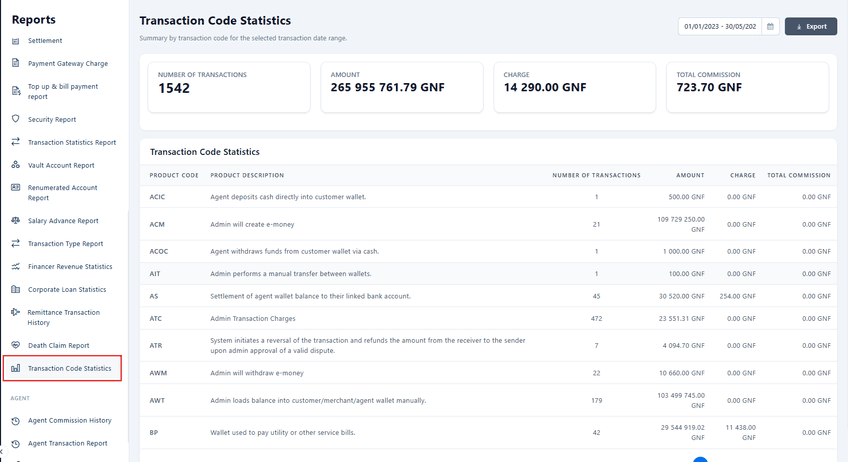Image resolution: width=848 pixels, height=462 pixels.
Task: Click the CHARGE column header
Action: click(x=743, y=175)
